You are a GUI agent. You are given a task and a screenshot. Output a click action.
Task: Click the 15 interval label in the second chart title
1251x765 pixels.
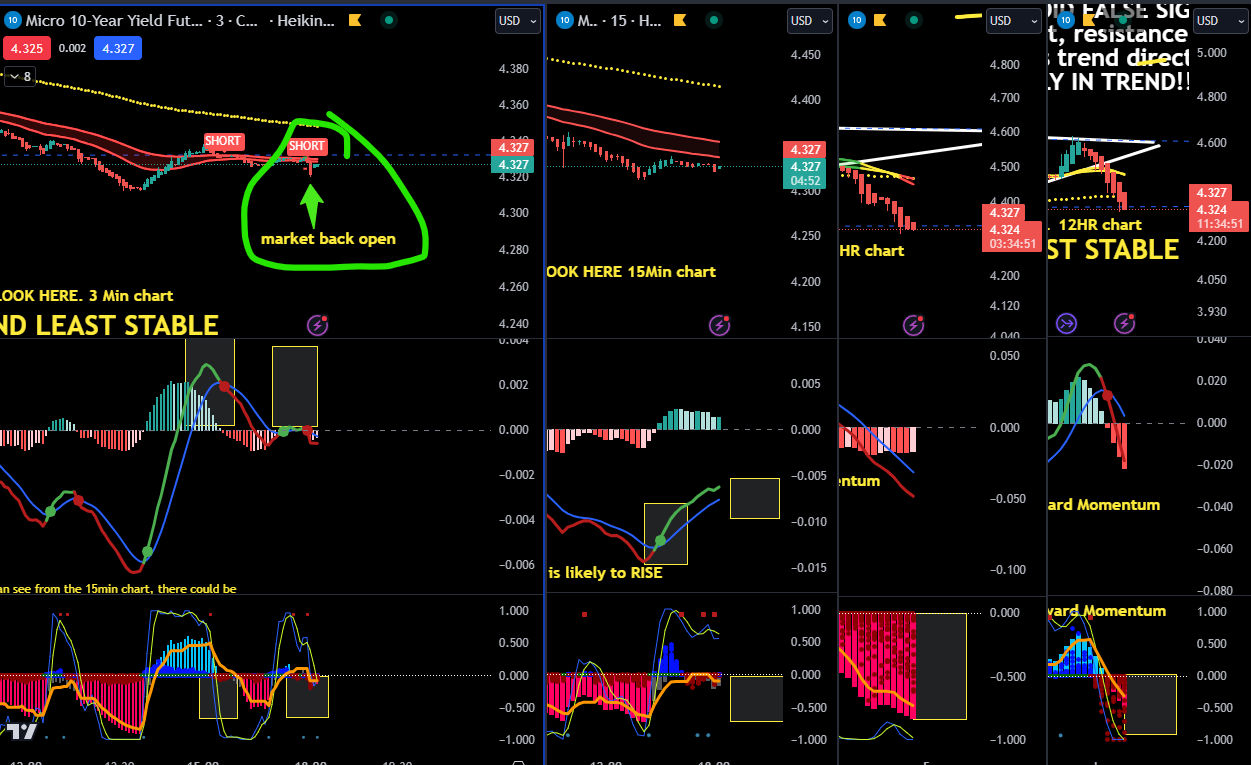point(619,20)
